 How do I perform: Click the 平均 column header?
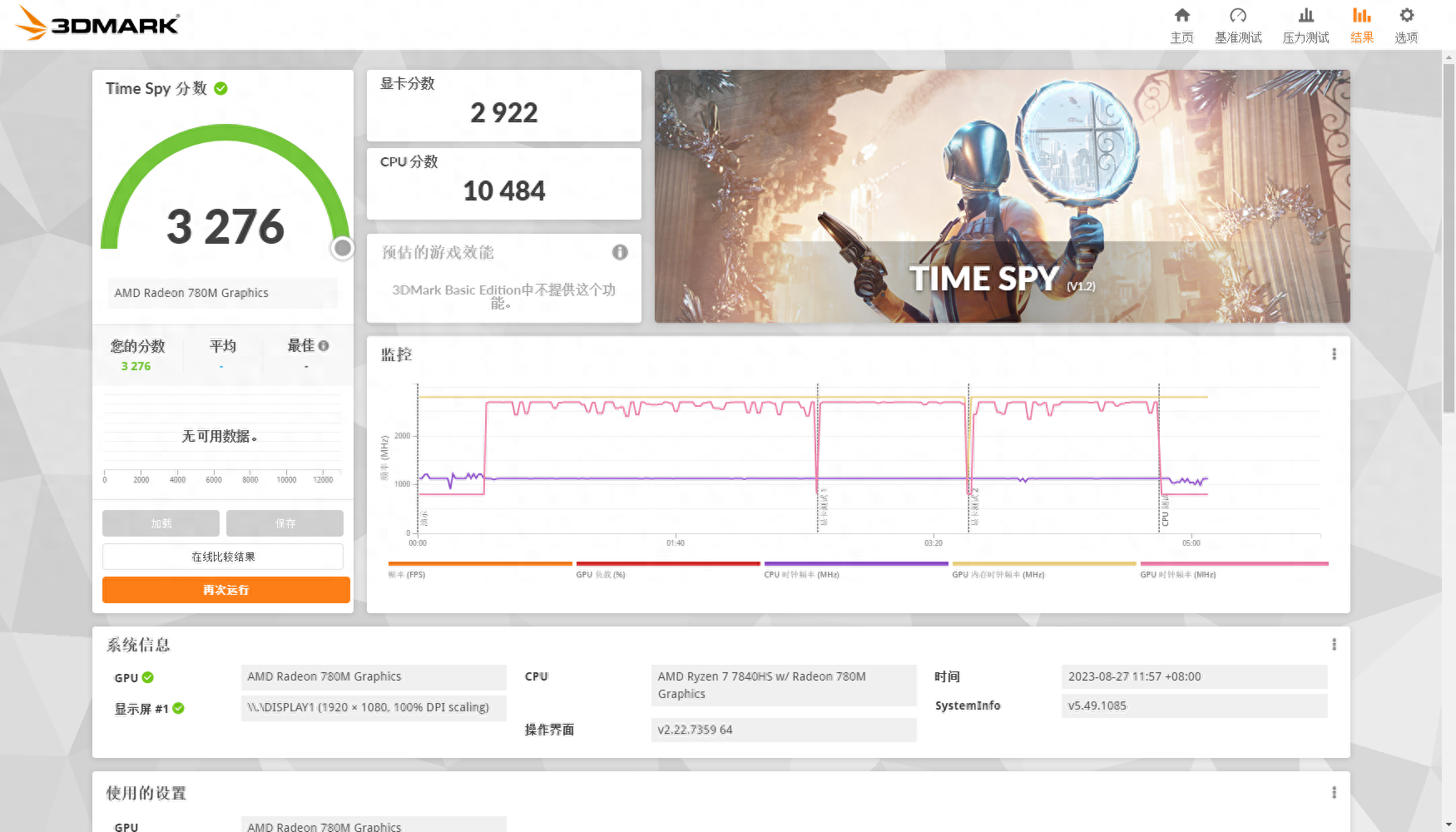point(223,346)
